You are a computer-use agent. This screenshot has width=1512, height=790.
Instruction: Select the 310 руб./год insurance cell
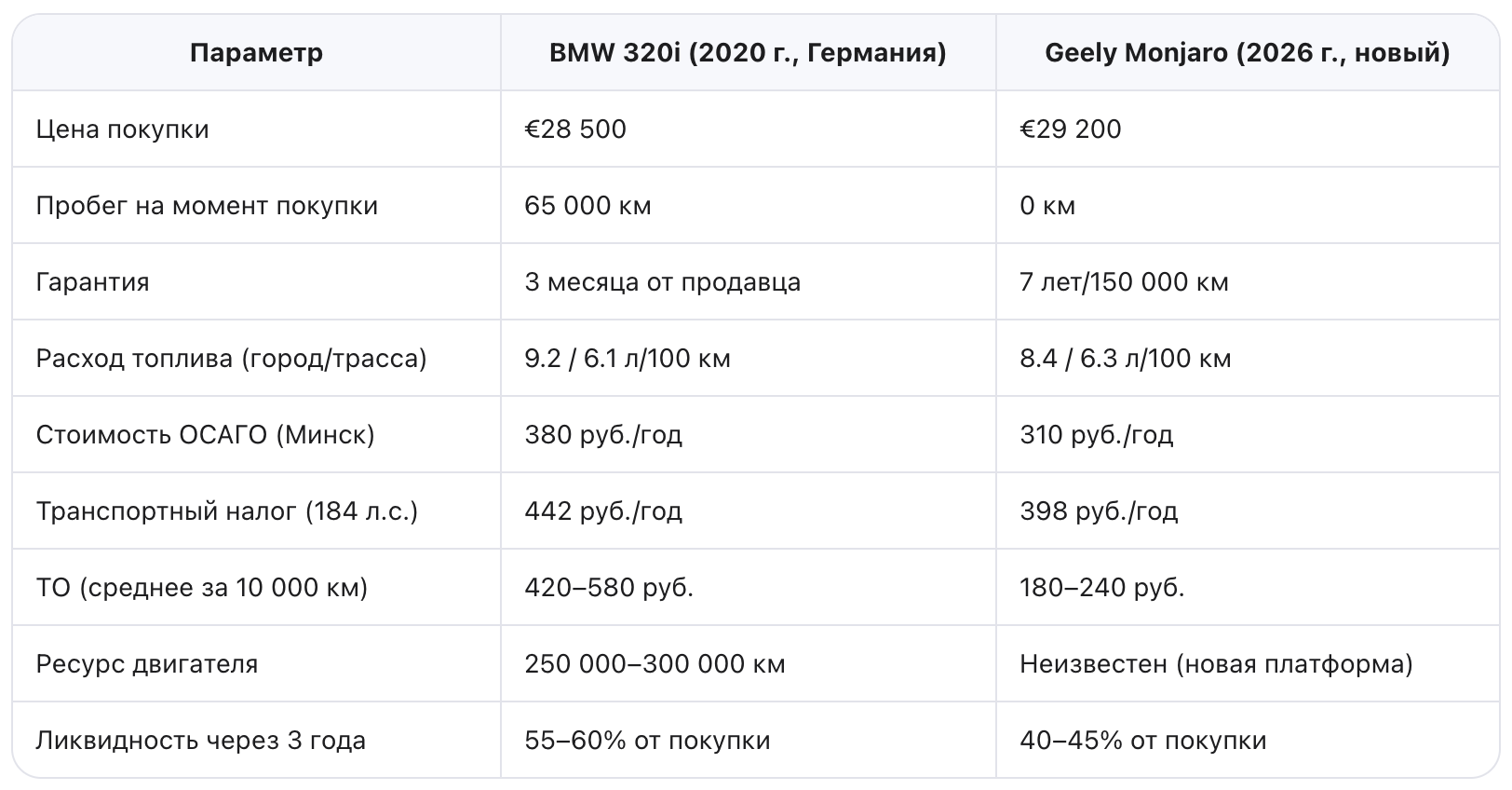pos(1096,434)
